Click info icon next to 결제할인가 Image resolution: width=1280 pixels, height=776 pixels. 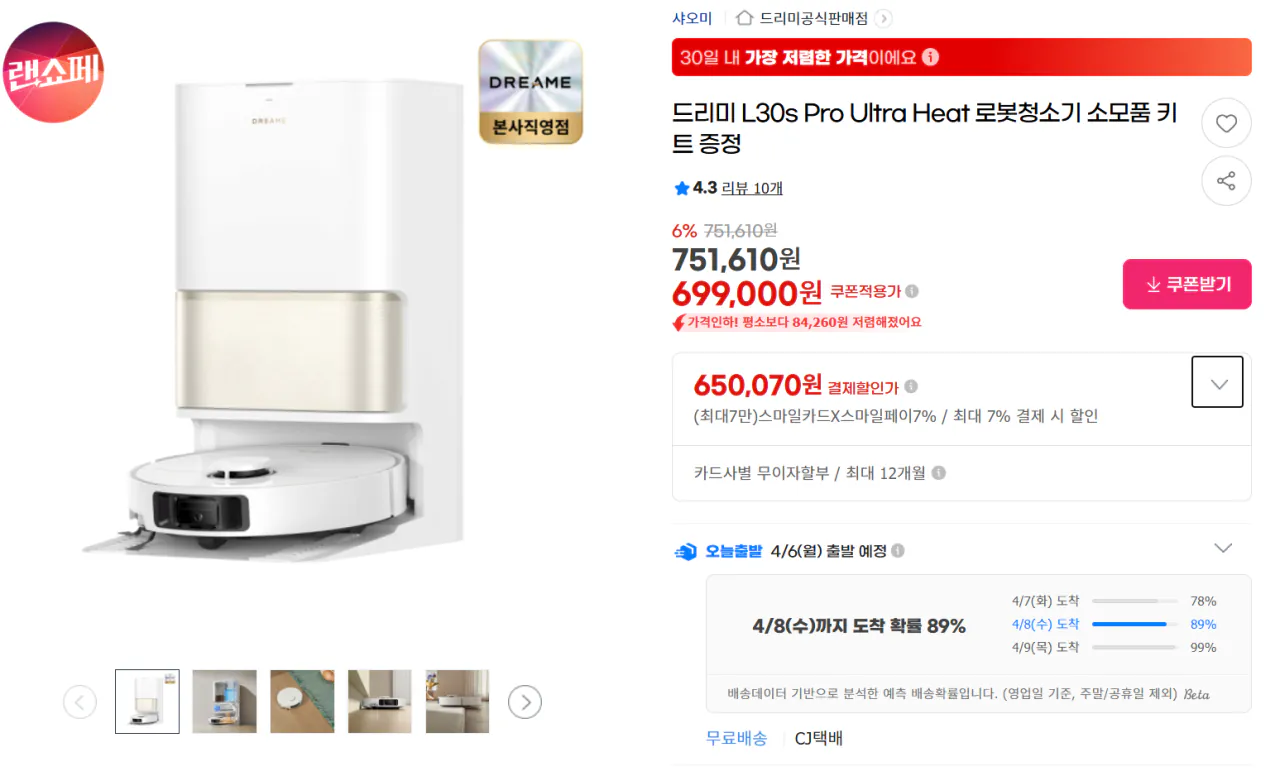(x=911, y=387)
